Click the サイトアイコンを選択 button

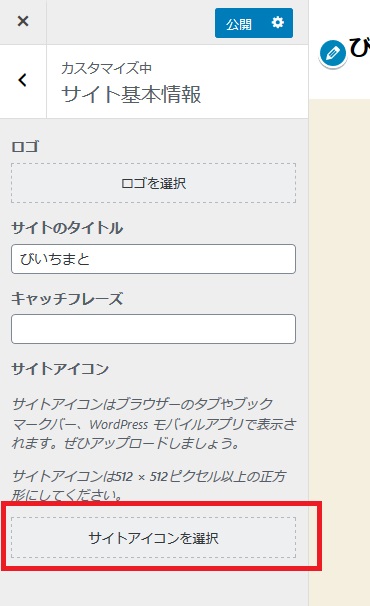(153, 538)
